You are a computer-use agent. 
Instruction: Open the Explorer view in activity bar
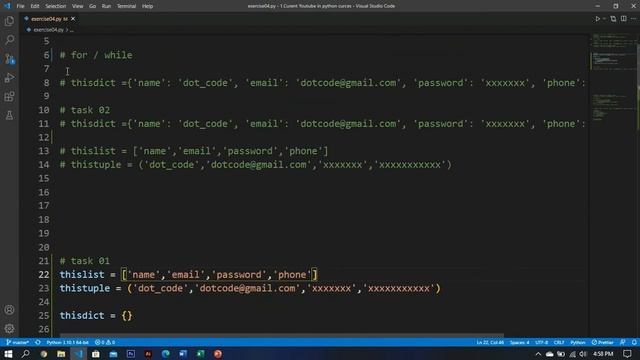pyautogui.click(x=9, y=21)
